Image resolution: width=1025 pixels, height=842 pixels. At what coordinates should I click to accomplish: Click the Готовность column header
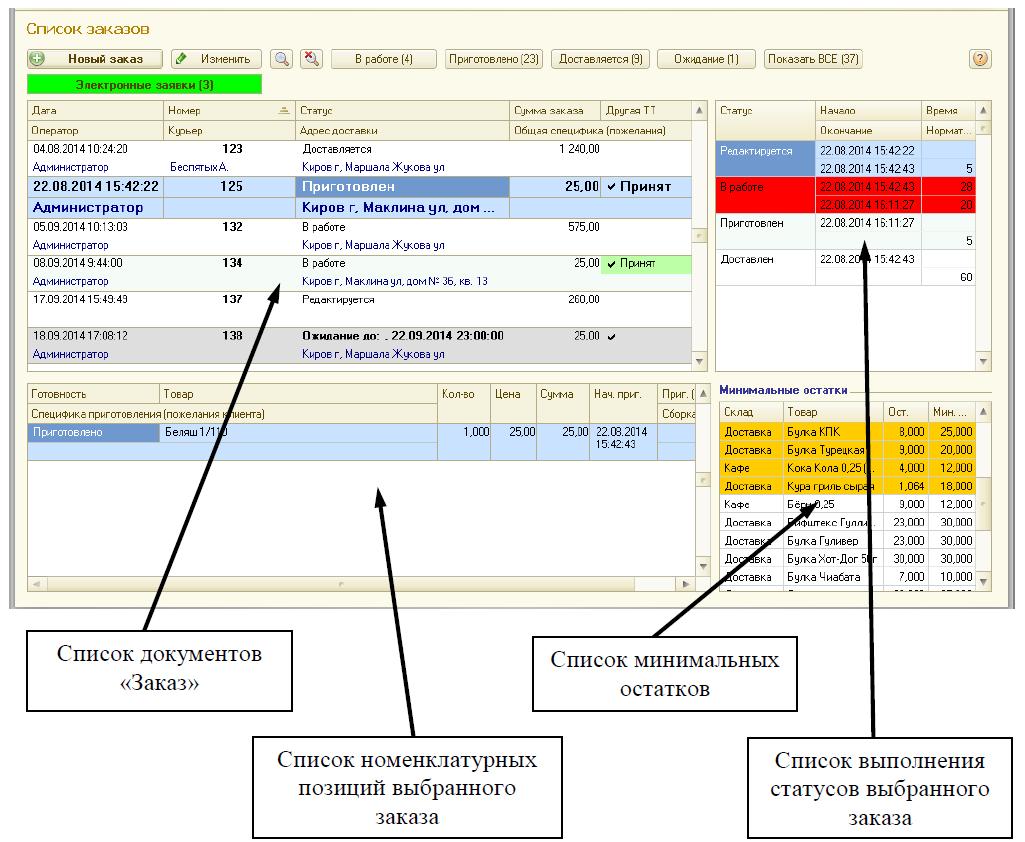[93, 394]
